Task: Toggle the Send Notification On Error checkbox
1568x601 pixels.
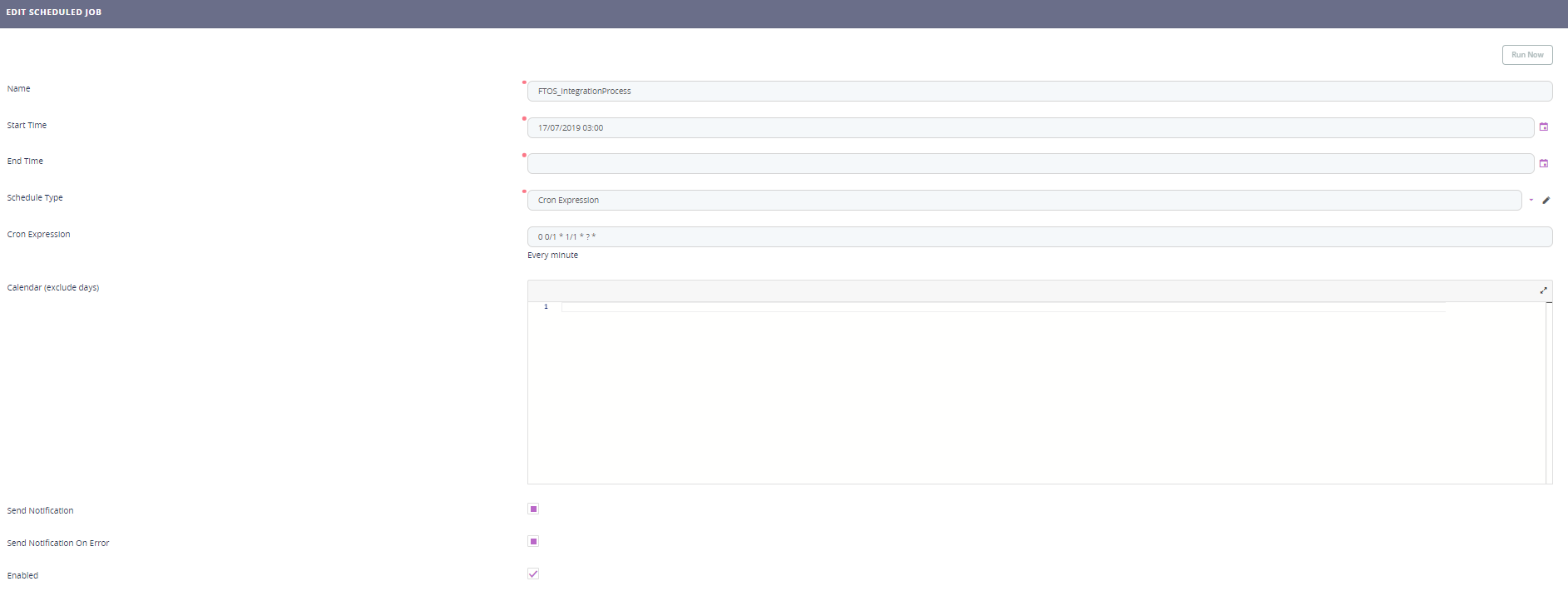Action: (533, 541)
